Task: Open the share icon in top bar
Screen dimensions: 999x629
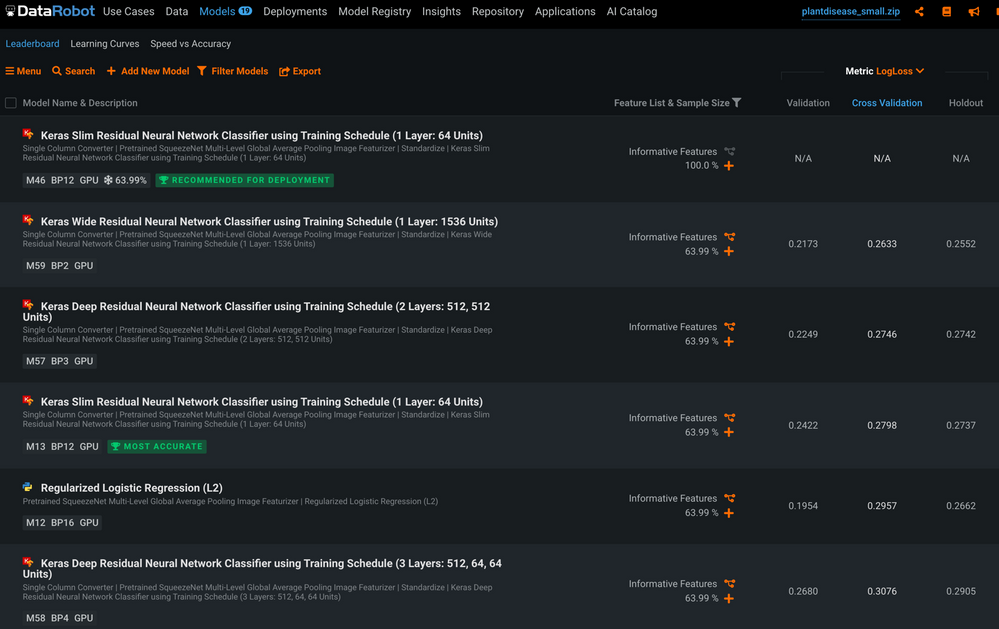Action: pos(919,11)
